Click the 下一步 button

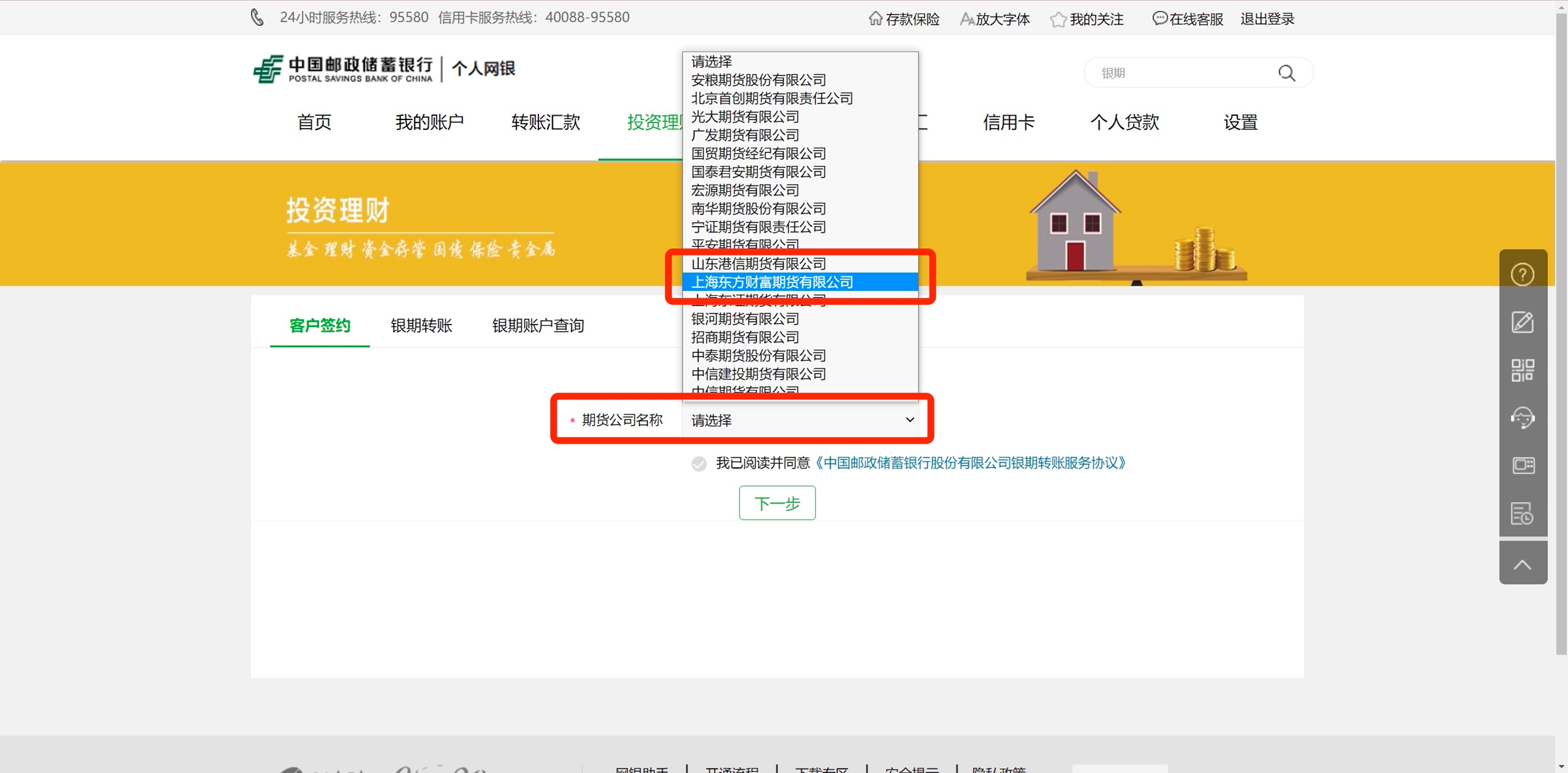pyautogui.click(x=777, y=503)
